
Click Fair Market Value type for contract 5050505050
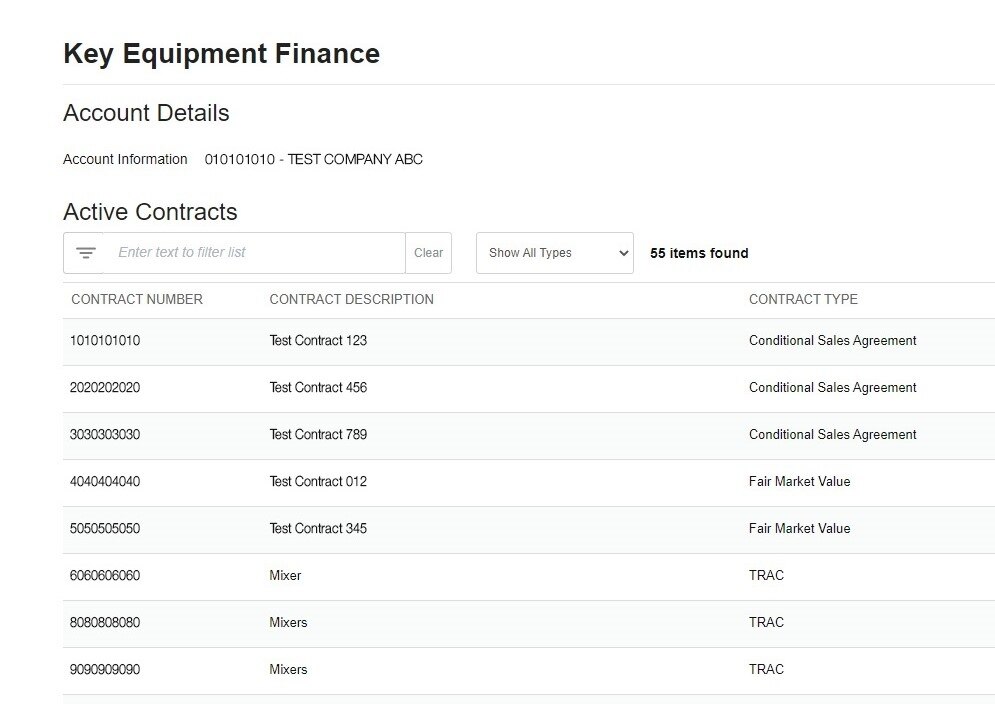(x=800, y=529)
